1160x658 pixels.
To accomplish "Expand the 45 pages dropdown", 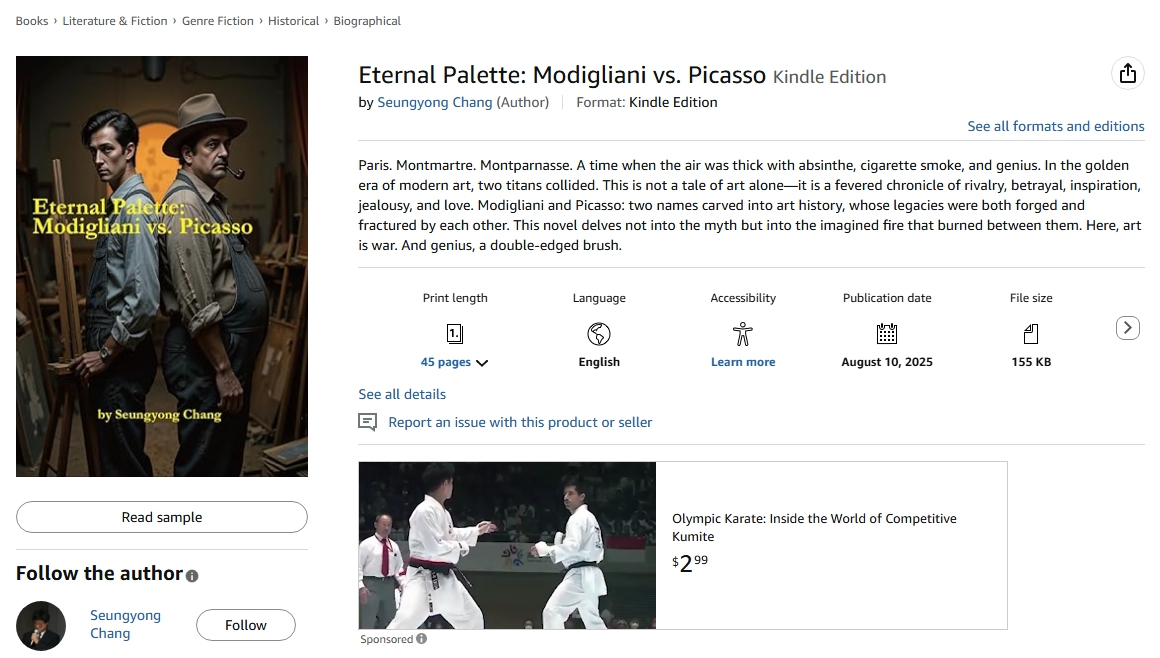I will [x=455, y=362].
